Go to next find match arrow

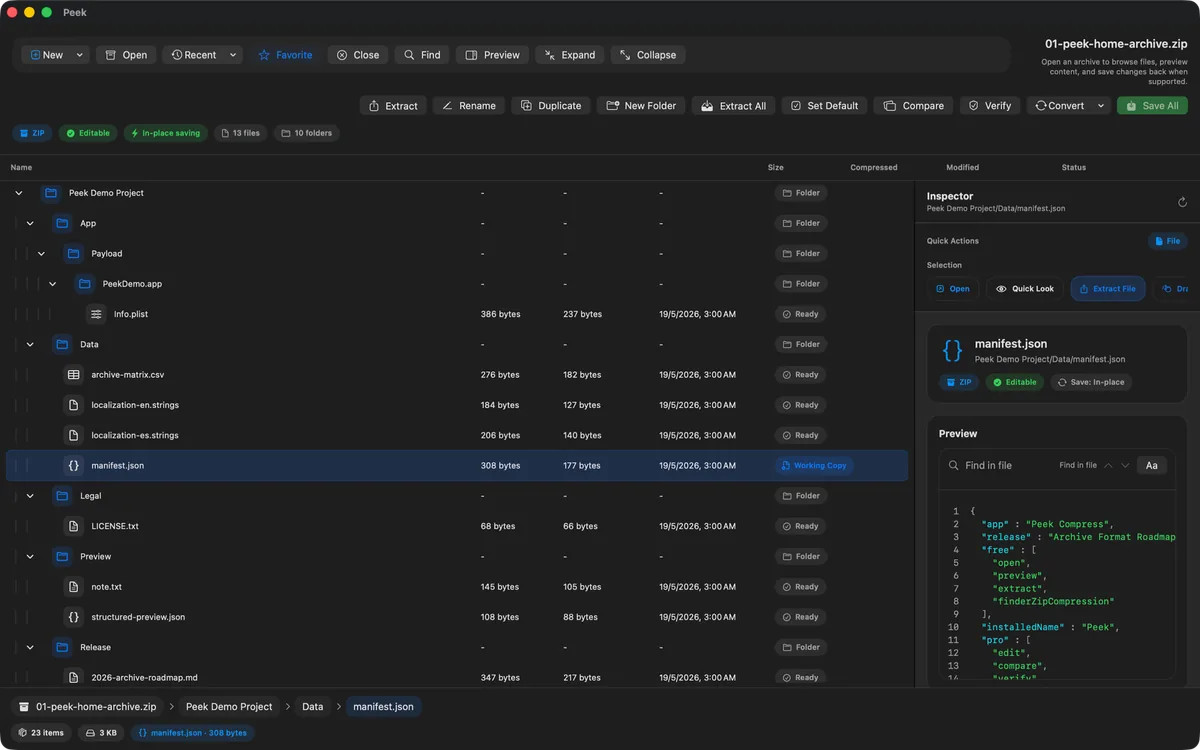point(1125,465)
